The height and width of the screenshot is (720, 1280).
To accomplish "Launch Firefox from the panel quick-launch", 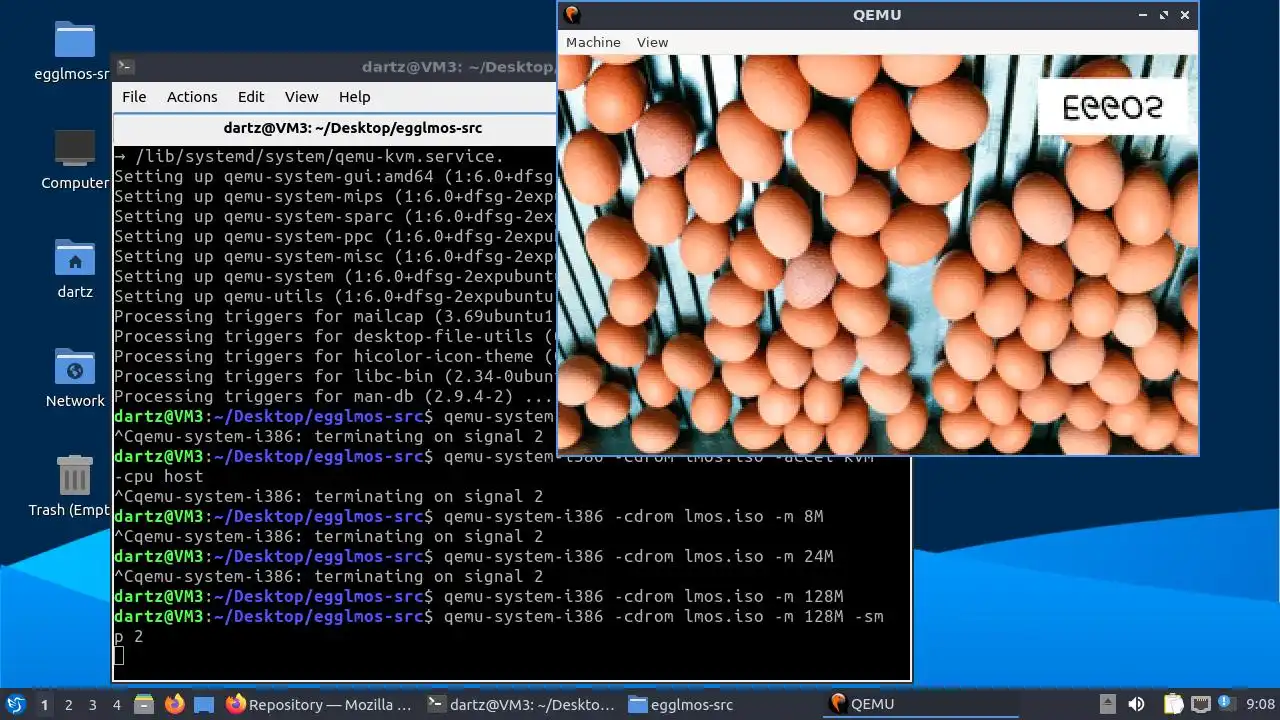I will [175, 704].
